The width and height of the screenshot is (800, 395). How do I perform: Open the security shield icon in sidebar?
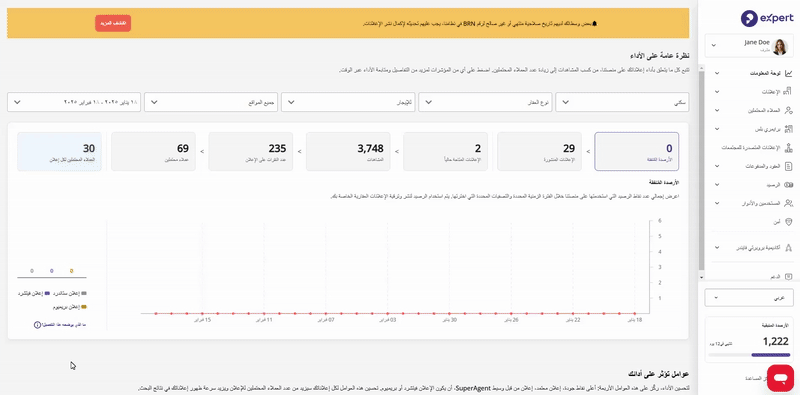coord(789,221)
